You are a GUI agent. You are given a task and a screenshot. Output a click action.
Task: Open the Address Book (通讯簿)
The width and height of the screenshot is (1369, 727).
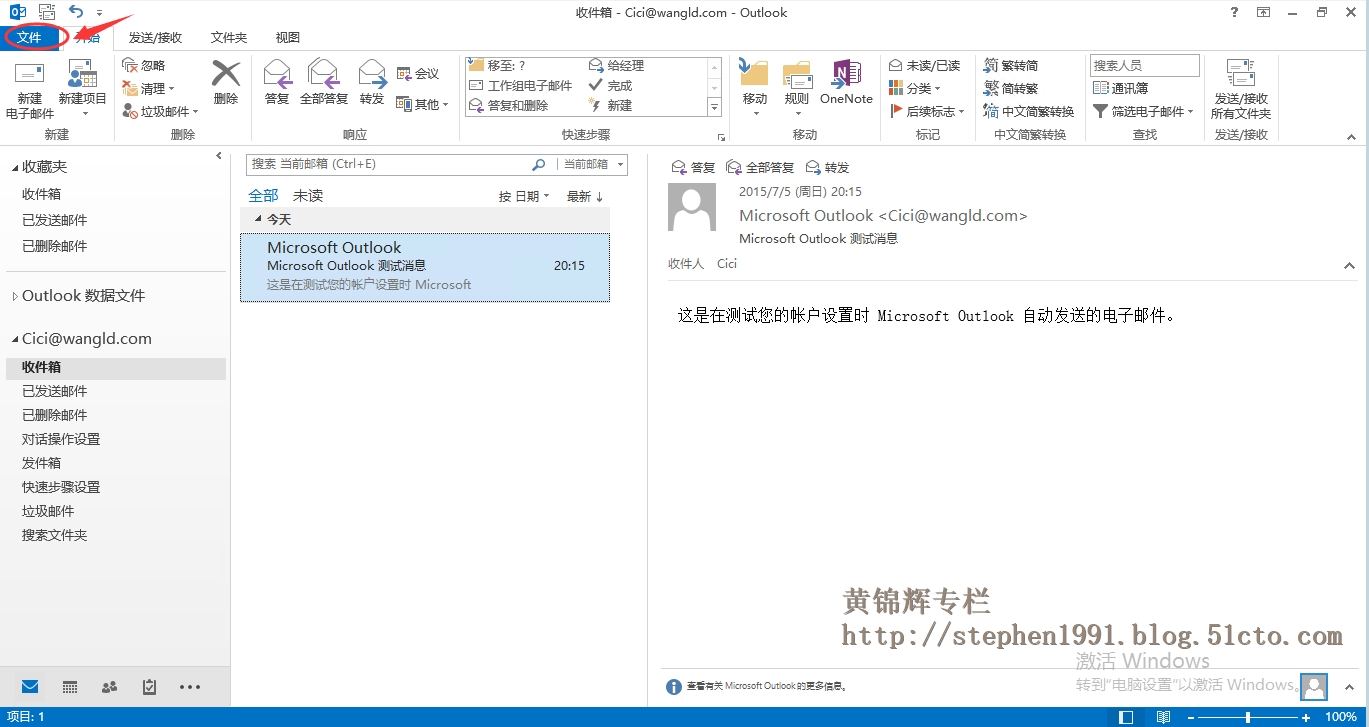1121,88
